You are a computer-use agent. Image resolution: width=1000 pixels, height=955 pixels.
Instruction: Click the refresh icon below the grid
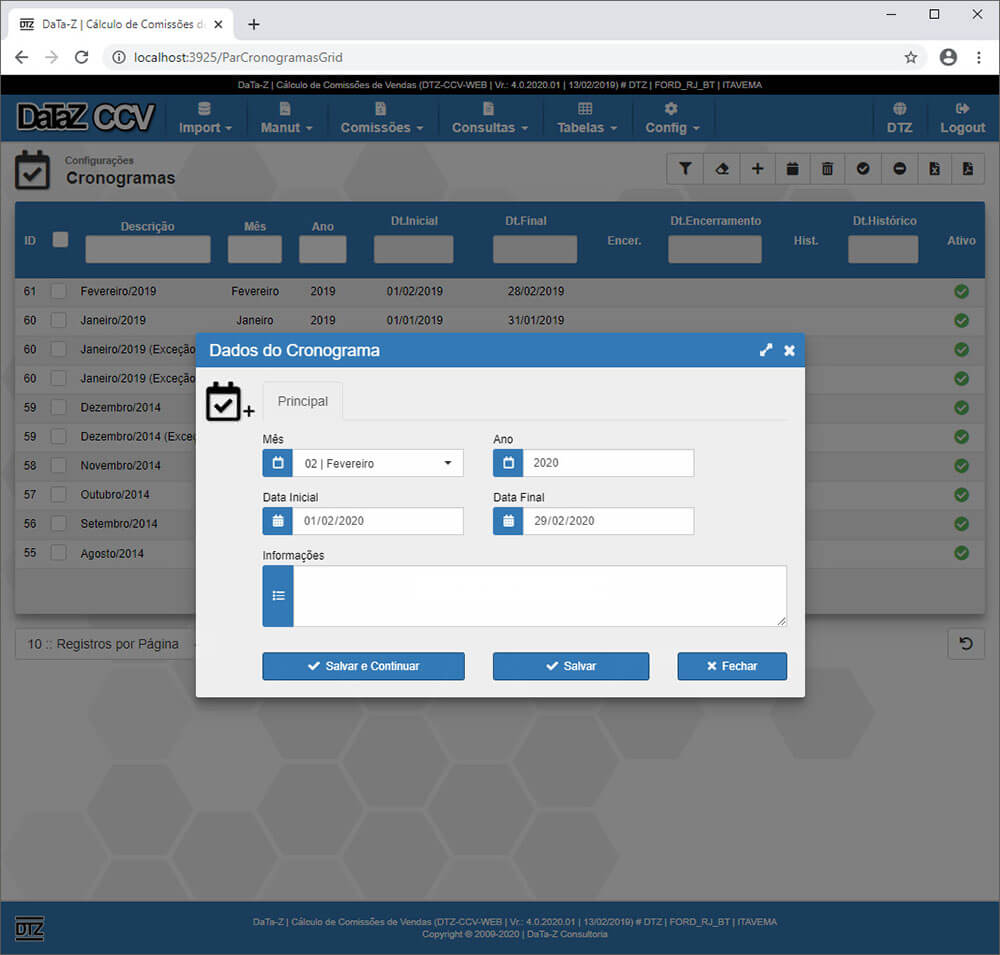[966, 644]
